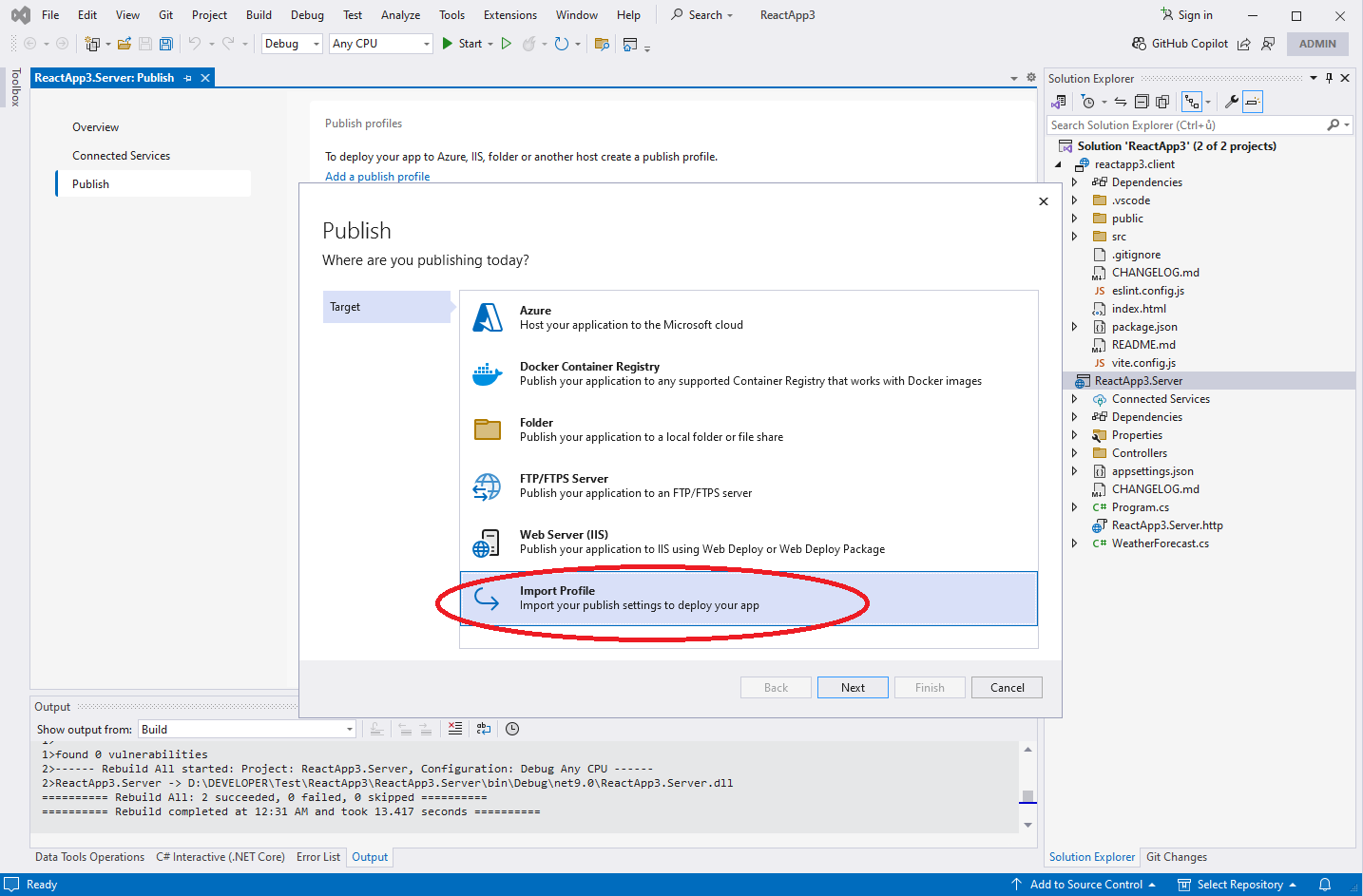Switch to the Error List tab
Screen dimensions: 1363x896
pos(317,857)
